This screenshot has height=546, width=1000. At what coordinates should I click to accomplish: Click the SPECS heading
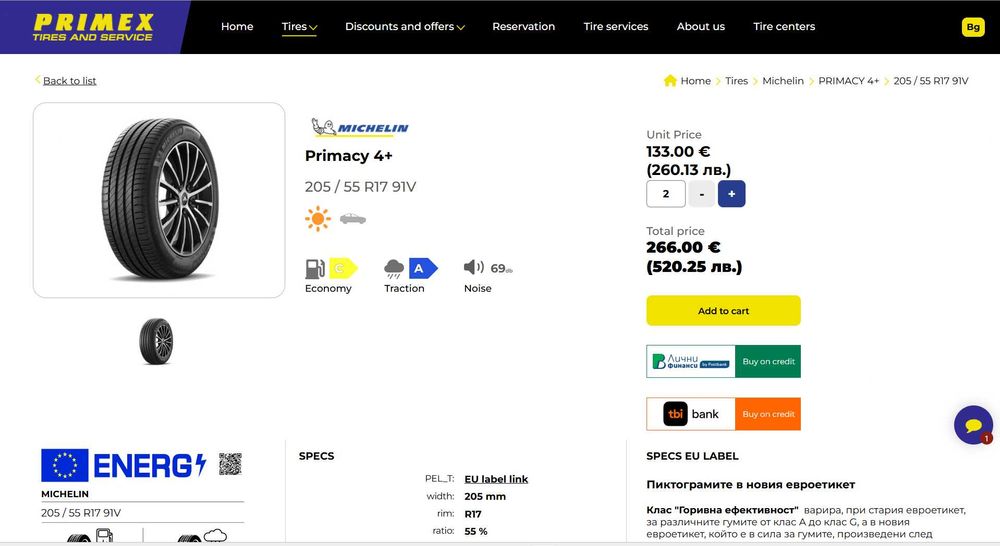[x=316, y=456]
